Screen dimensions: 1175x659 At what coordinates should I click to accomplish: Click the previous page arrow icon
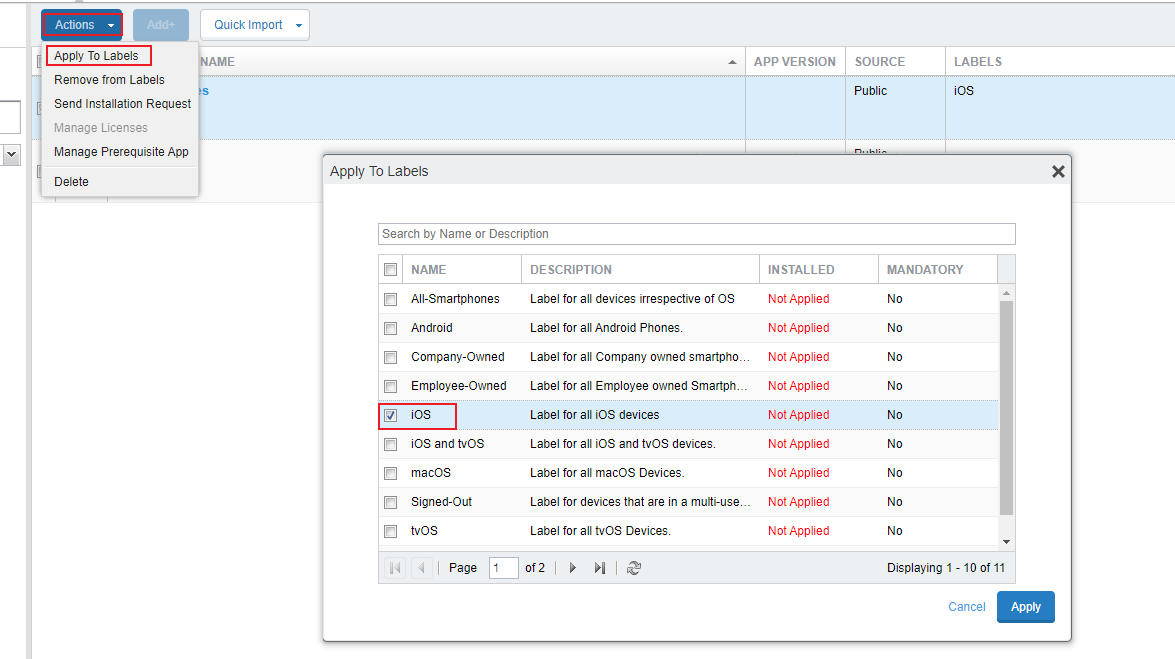pyautogui.click(x=421, y=568)
